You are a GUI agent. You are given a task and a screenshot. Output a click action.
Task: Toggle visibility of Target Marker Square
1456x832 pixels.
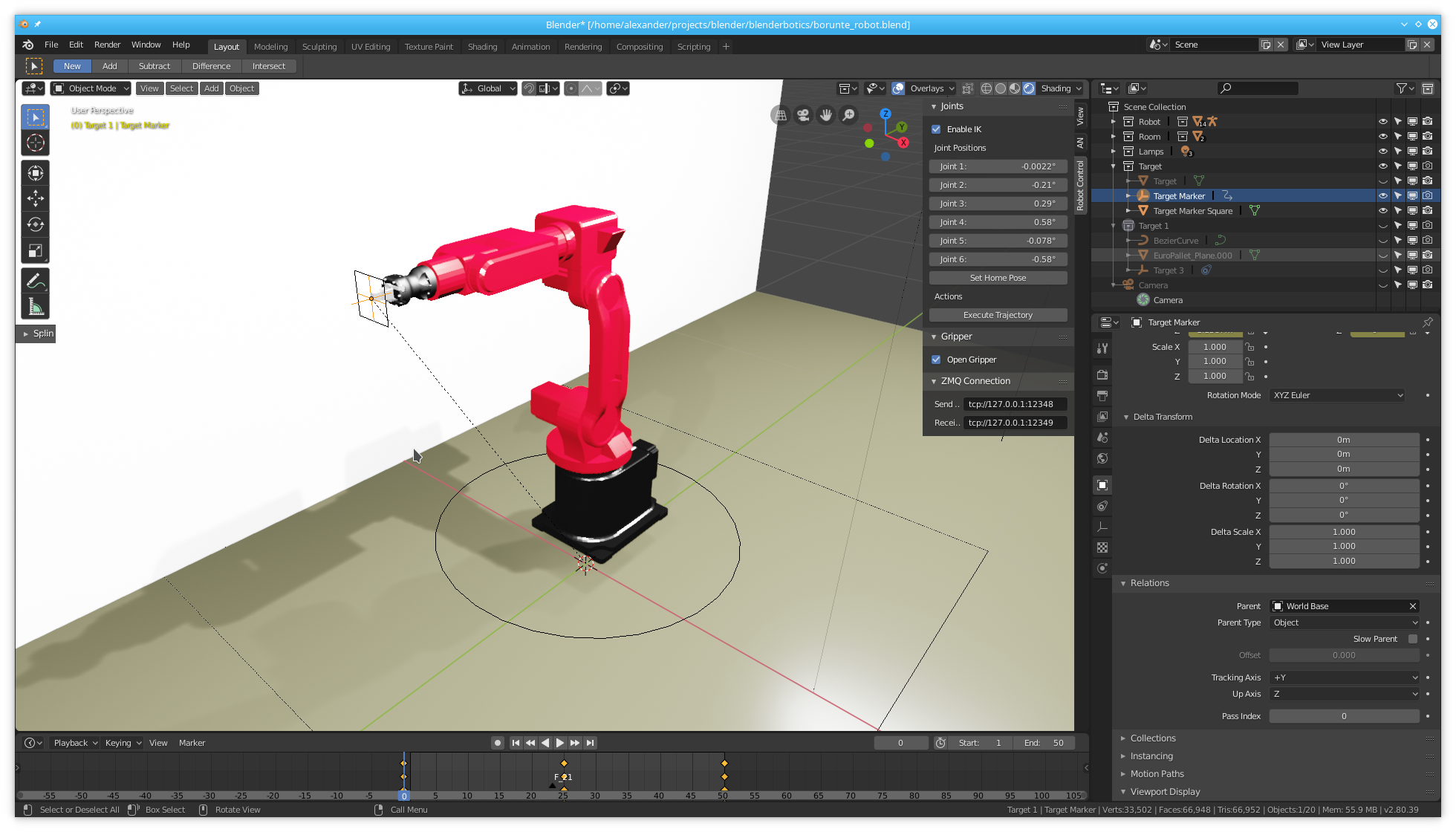[x=1382, y=211]
